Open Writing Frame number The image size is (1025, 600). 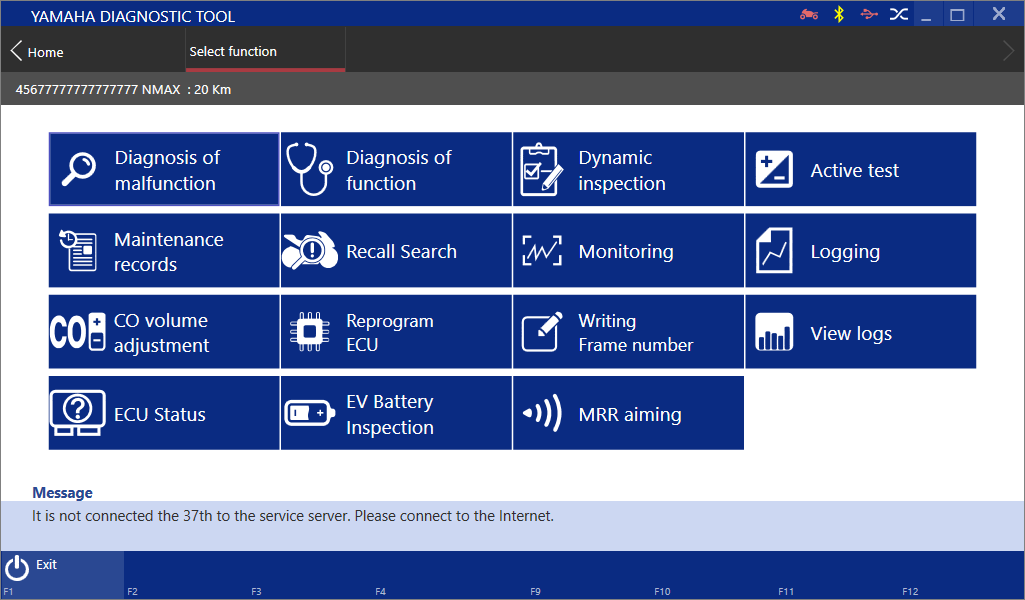point(628,331)
